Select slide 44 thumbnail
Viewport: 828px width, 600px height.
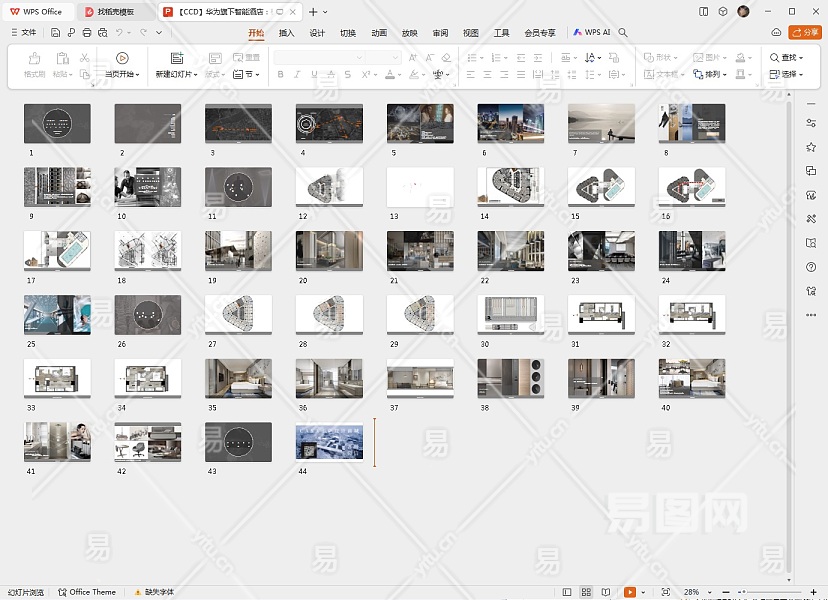tap(329, 441)
